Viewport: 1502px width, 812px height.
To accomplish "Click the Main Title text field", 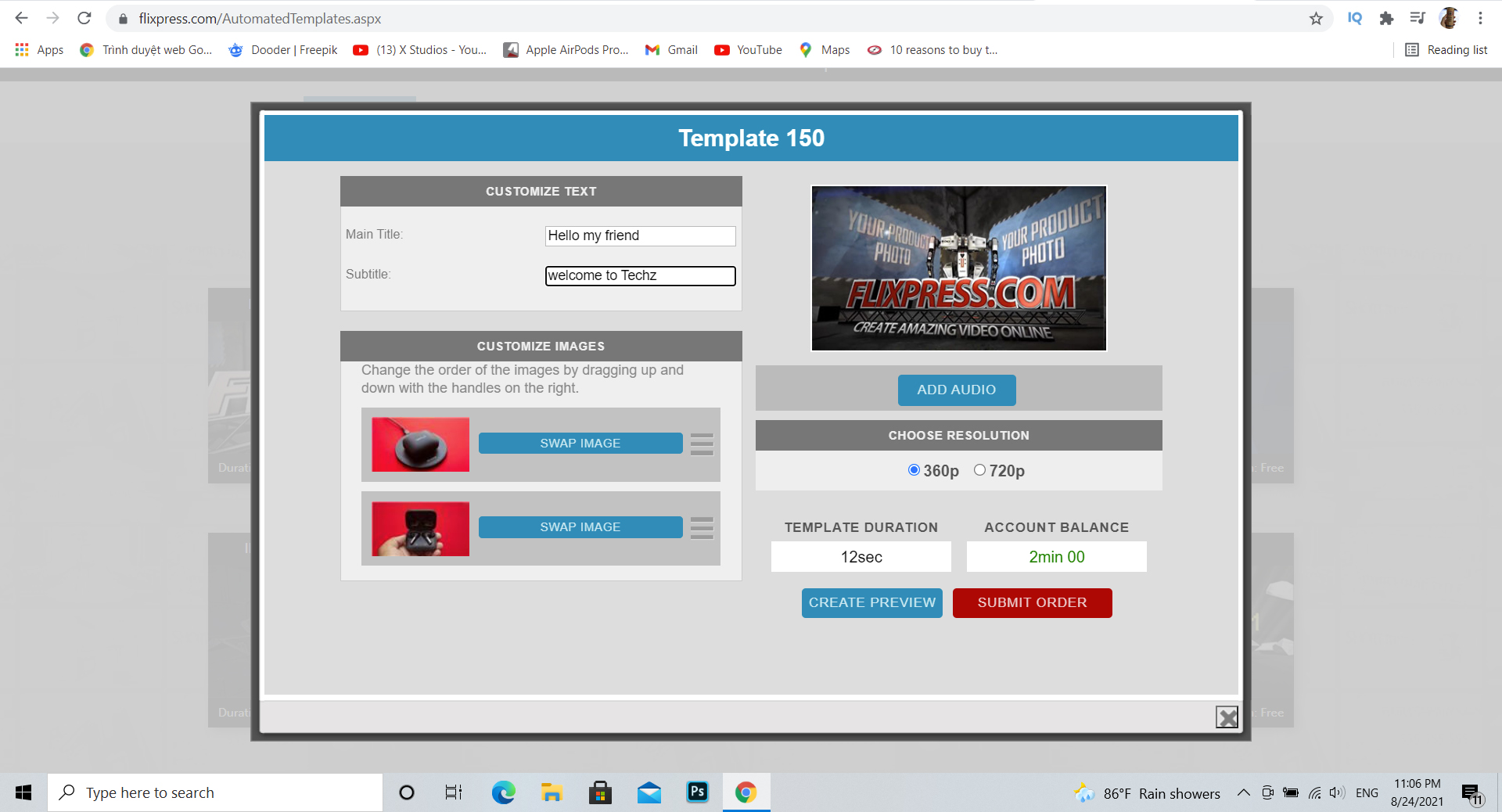I will (640, 236).
